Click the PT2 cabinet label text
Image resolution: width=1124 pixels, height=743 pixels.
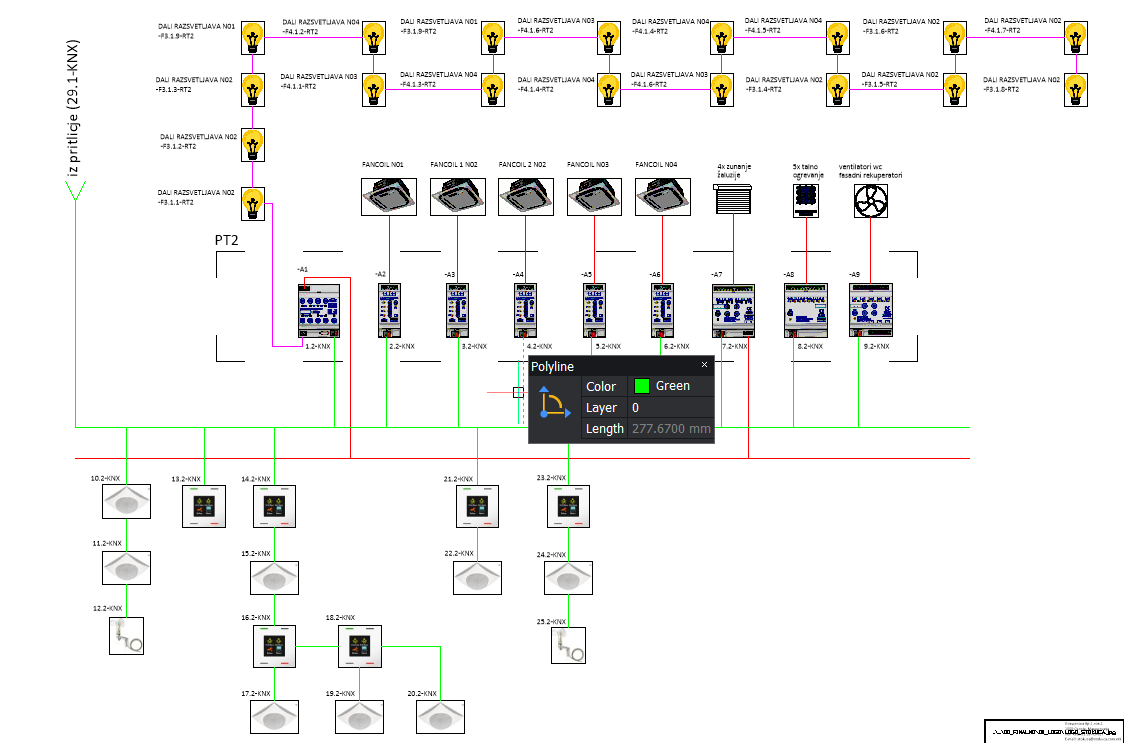coord(227,241)
